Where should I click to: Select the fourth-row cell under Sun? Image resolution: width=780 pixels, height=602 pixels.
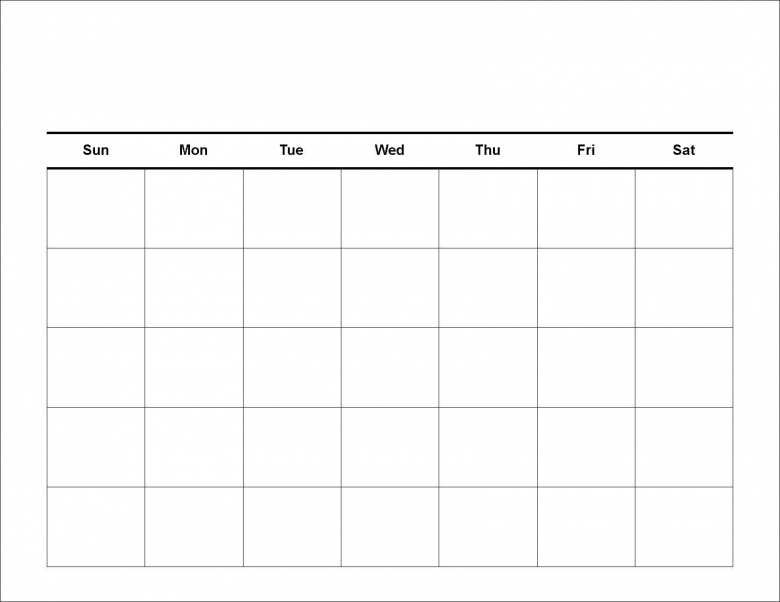(x=96, y=447)
